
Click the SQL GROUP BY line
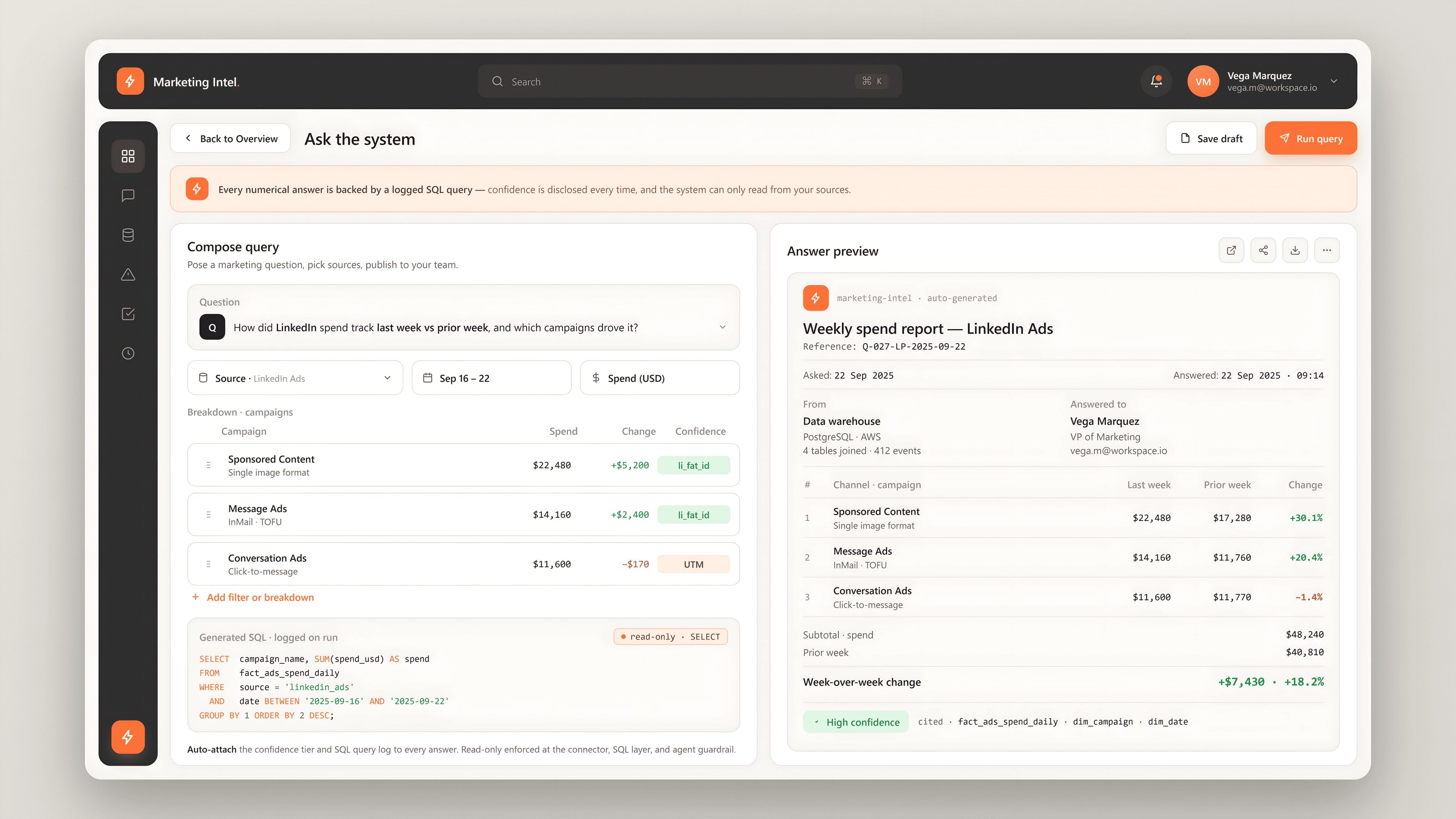click(266, 715)
